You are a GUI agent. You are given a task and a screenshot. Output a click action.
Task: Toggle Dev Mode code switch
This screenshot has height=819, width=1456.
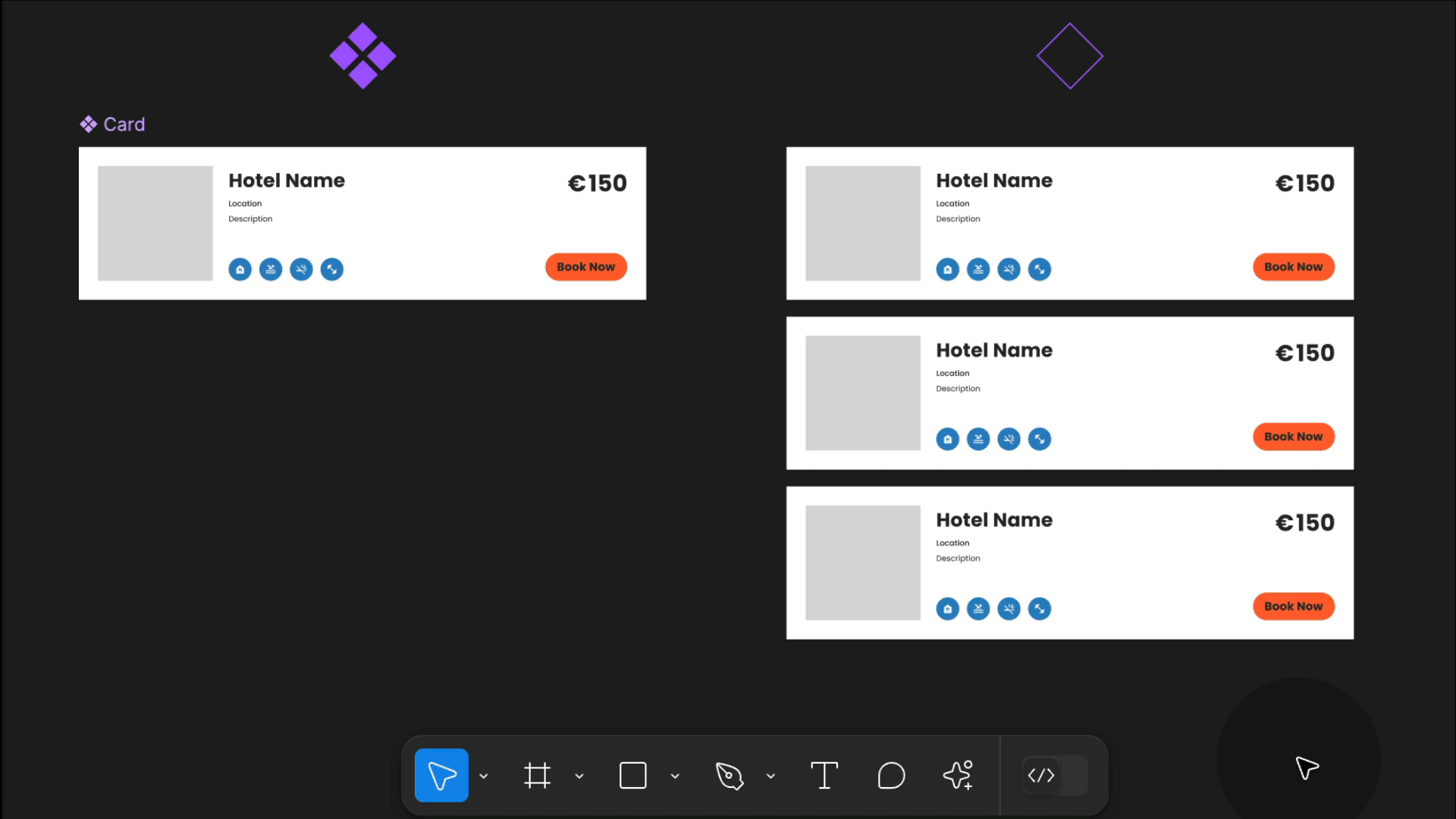(1054, 775)
